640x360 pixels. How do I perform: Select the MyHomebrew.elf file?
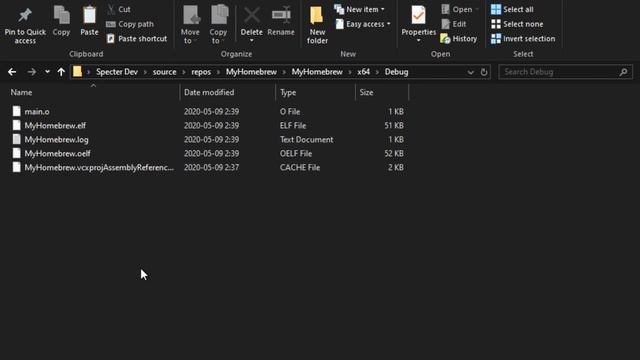click(x=55, y=125)
